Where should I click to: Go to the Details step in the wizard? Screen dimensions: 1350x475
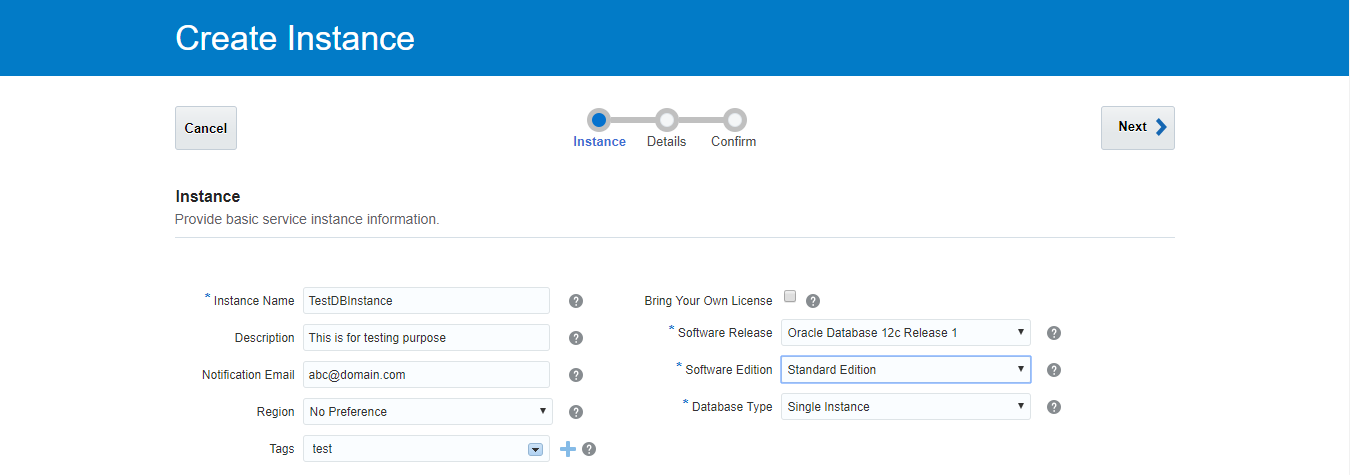pyautogui.click(x=667, y=120)
